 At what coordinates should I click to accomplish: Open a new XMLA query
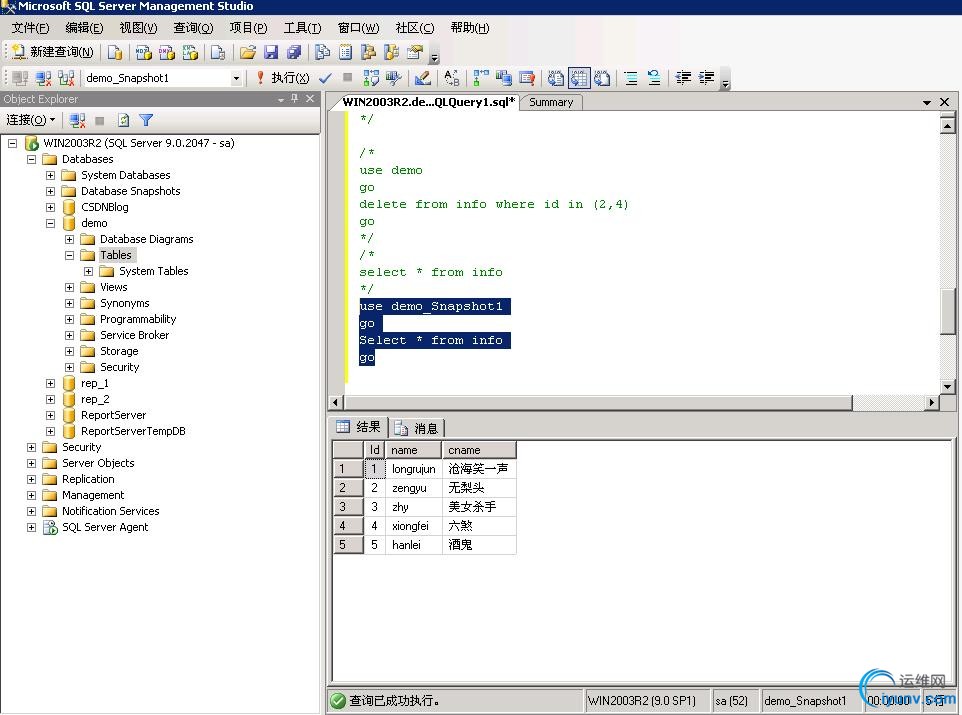[x=190, y=53]
